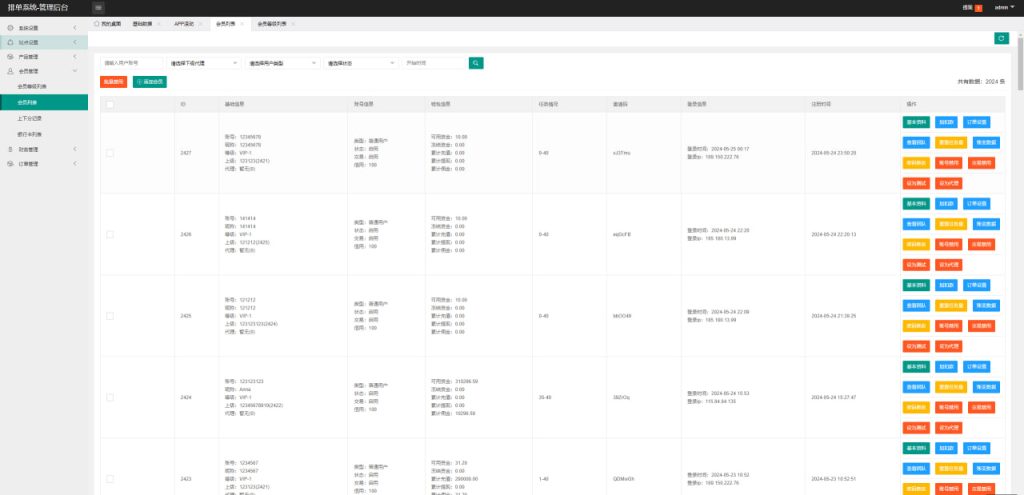Open the 请选择状态 dropdown
The height and width of the screenshot is (495, 1024).
tap(360, 63)
